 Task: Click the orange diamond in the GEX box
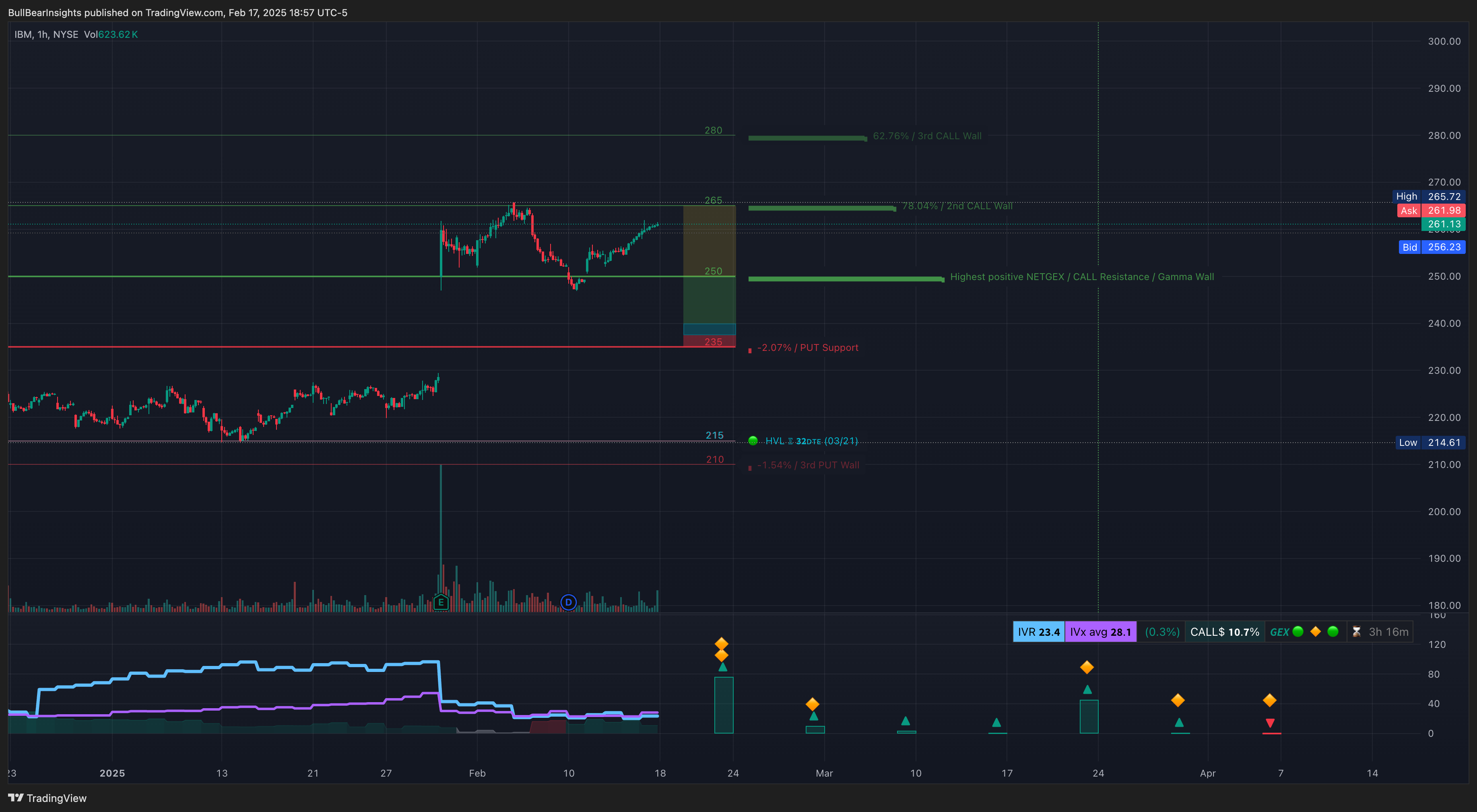click(1315, 631)
